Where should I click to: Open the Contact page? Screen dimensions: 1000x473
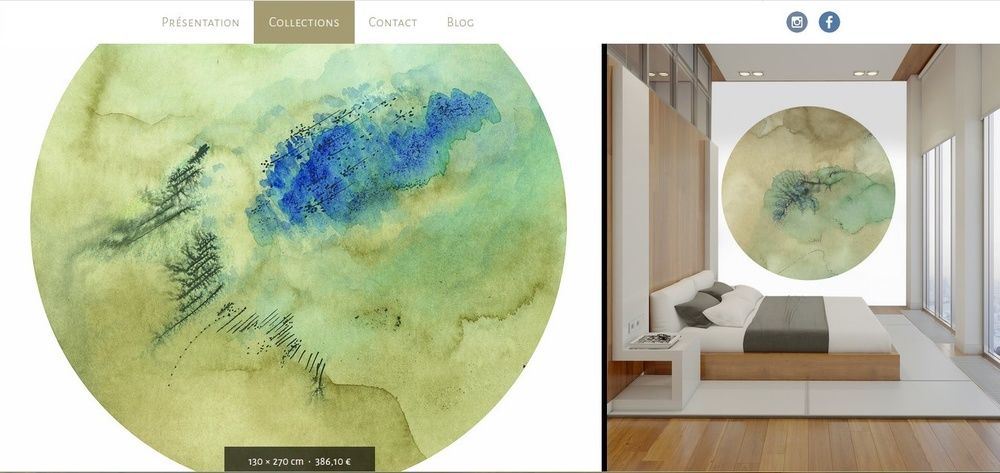(393, 22)
